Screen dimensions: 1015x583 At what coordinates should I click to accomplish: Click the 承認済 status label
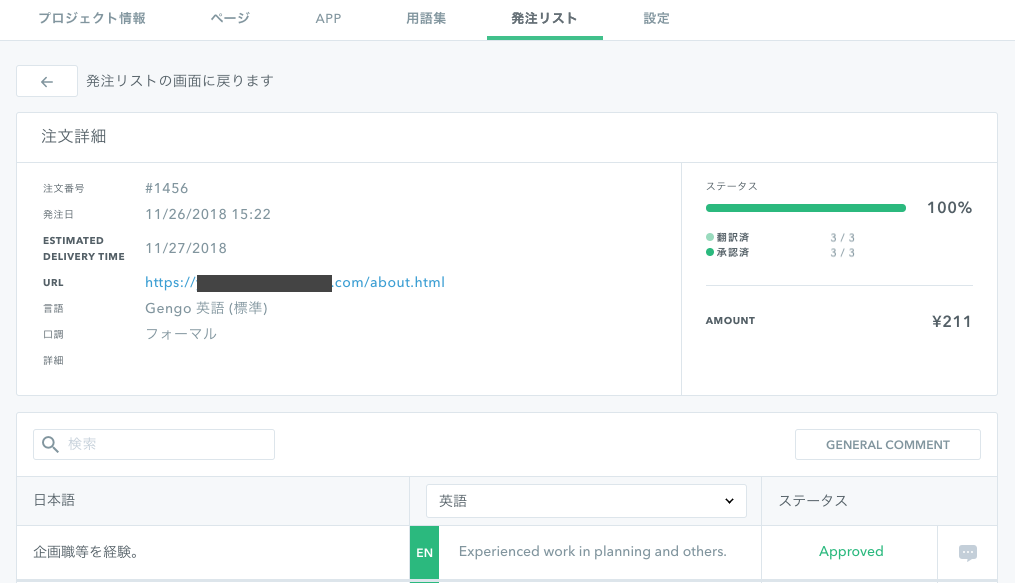click(732, 252)
